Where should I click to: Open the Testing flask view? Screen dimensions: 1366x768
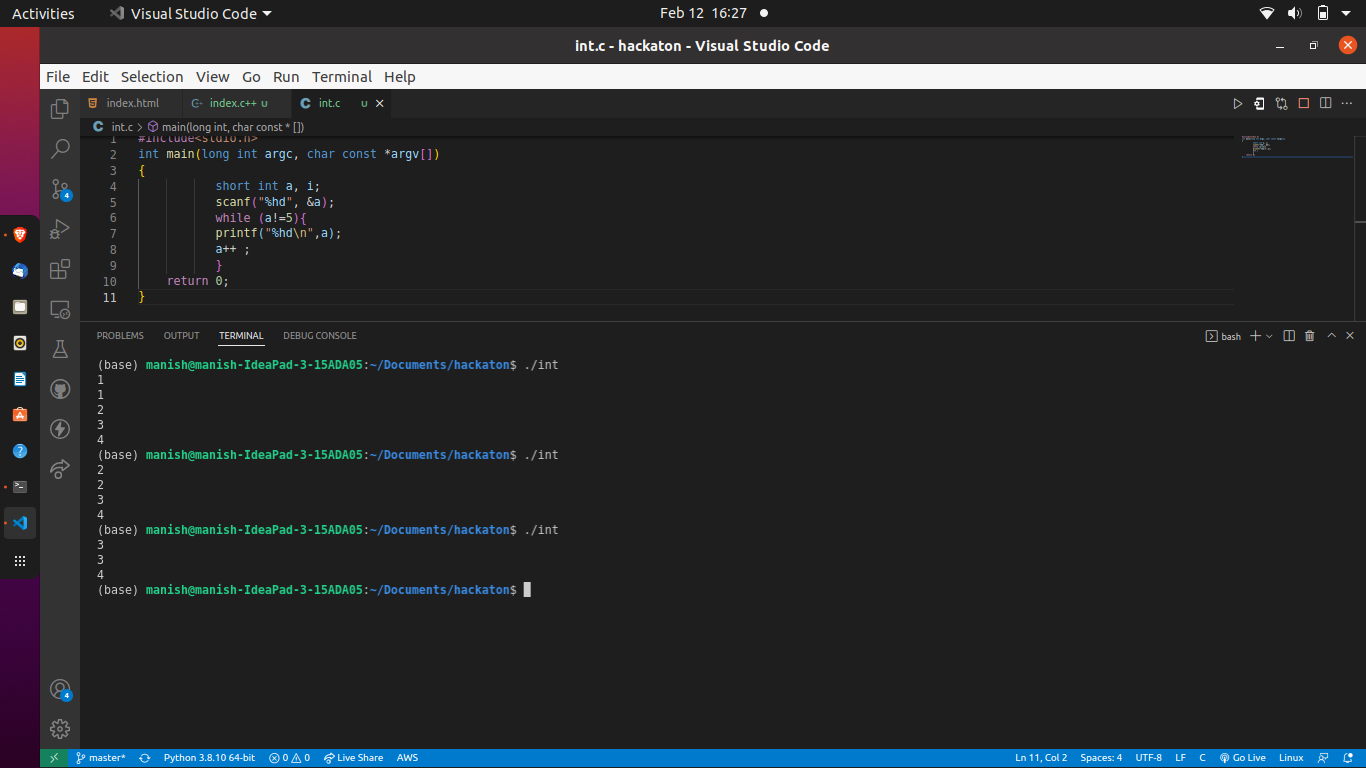60,349
